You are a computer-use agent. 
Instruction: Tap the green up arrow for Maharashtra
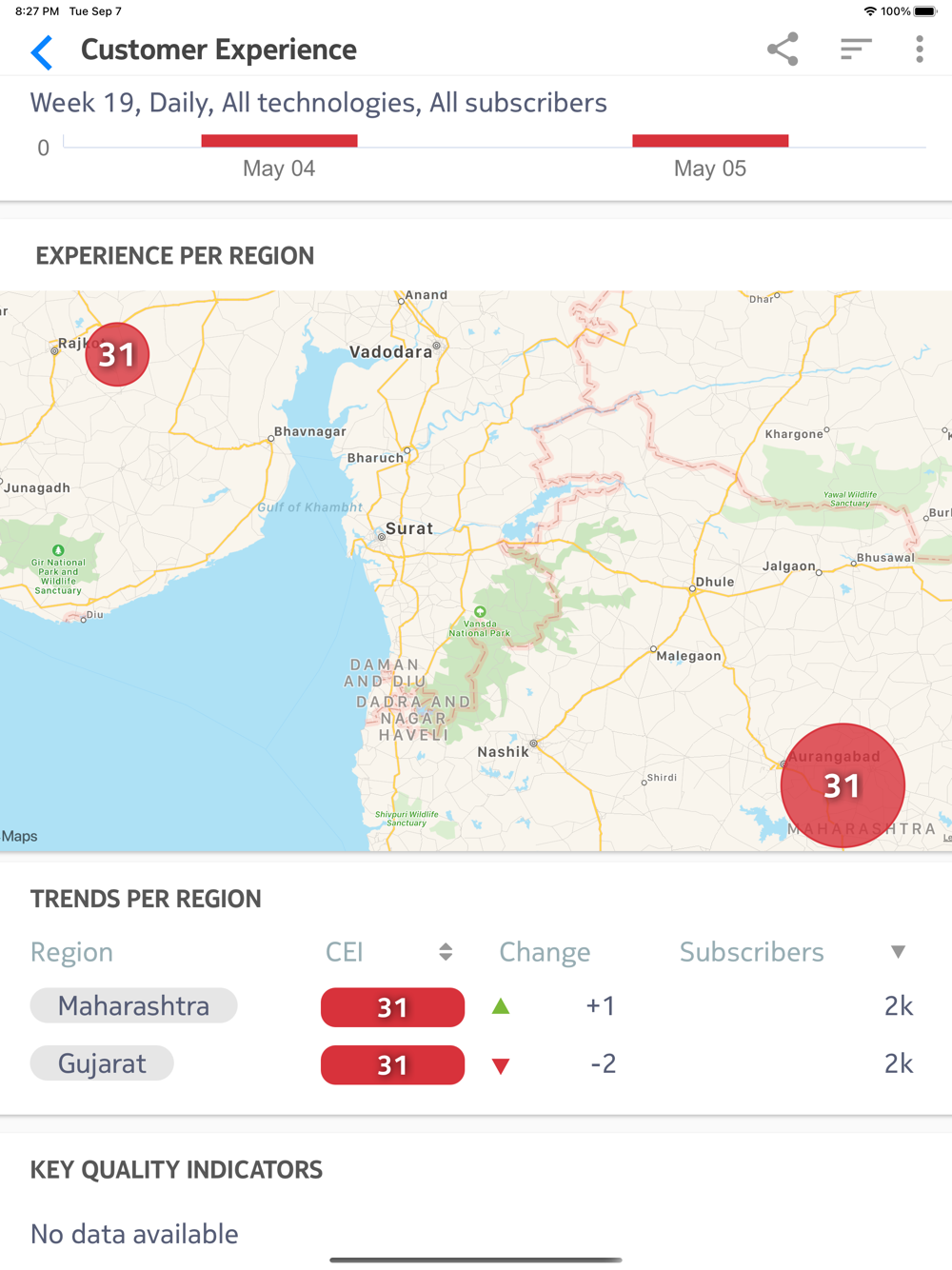tap(501, 1006)
